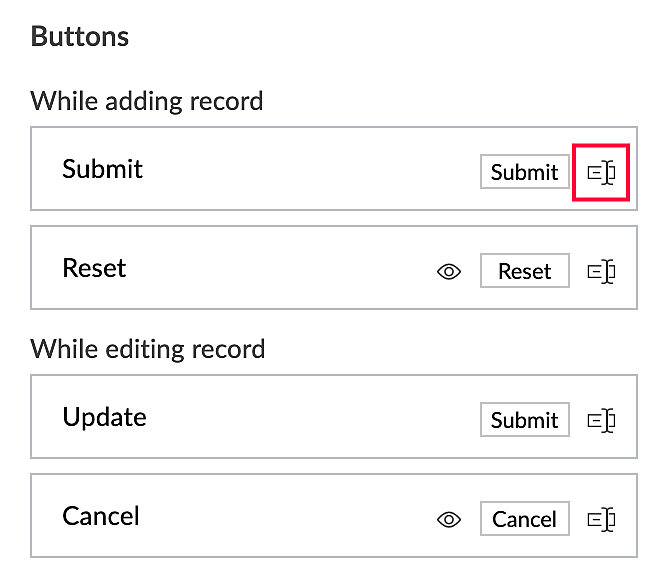The image size is (666, 588).
Task: Click While adding record heading
Action: [147, 101]
